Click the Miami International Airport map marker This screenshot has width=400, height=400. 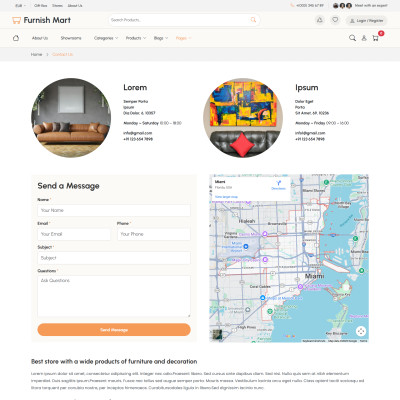click(246, 246)
